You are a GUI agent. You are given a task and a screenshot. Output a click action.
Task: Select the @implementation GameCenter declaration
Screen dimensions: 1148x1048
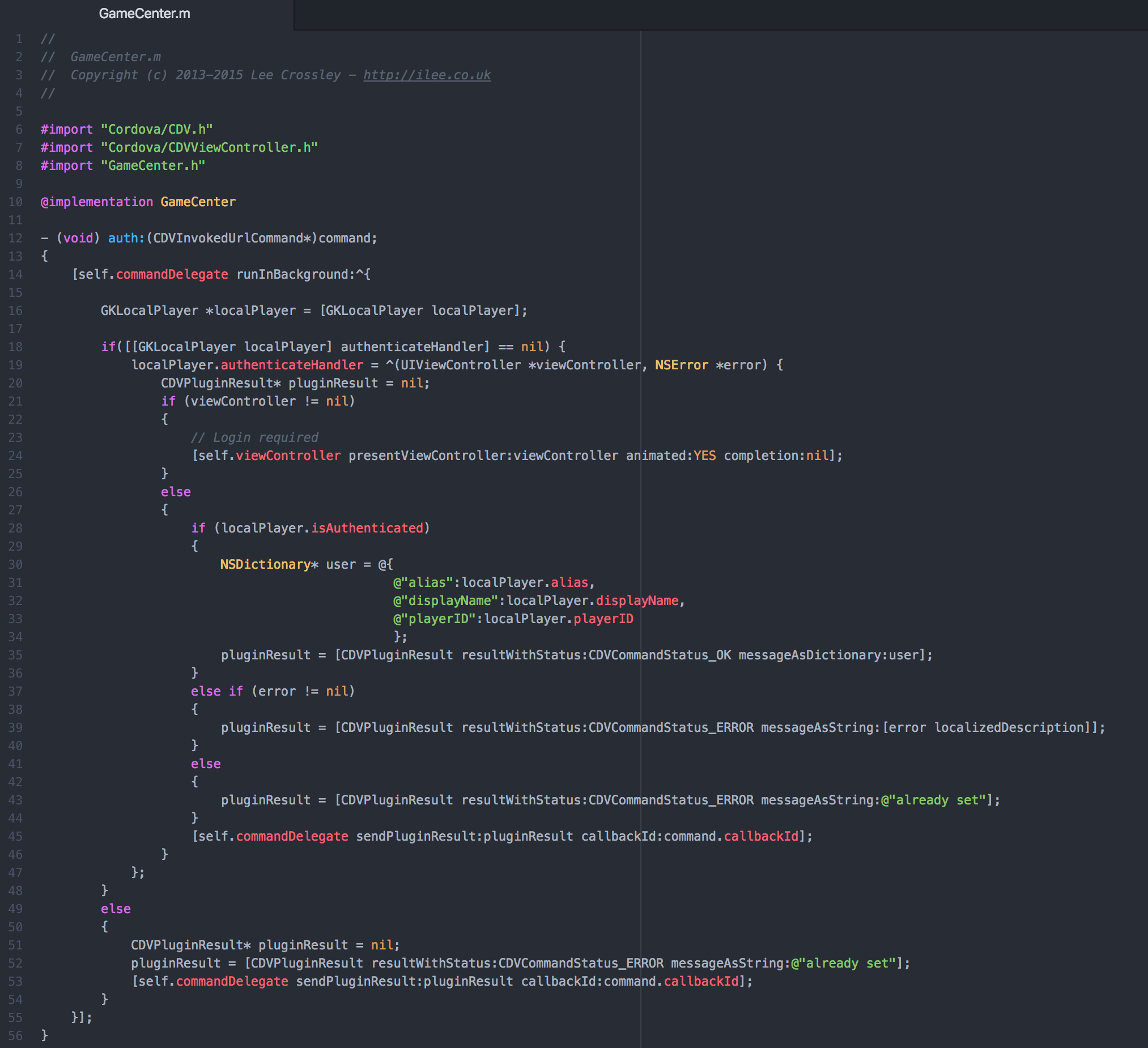coord(138,202)
